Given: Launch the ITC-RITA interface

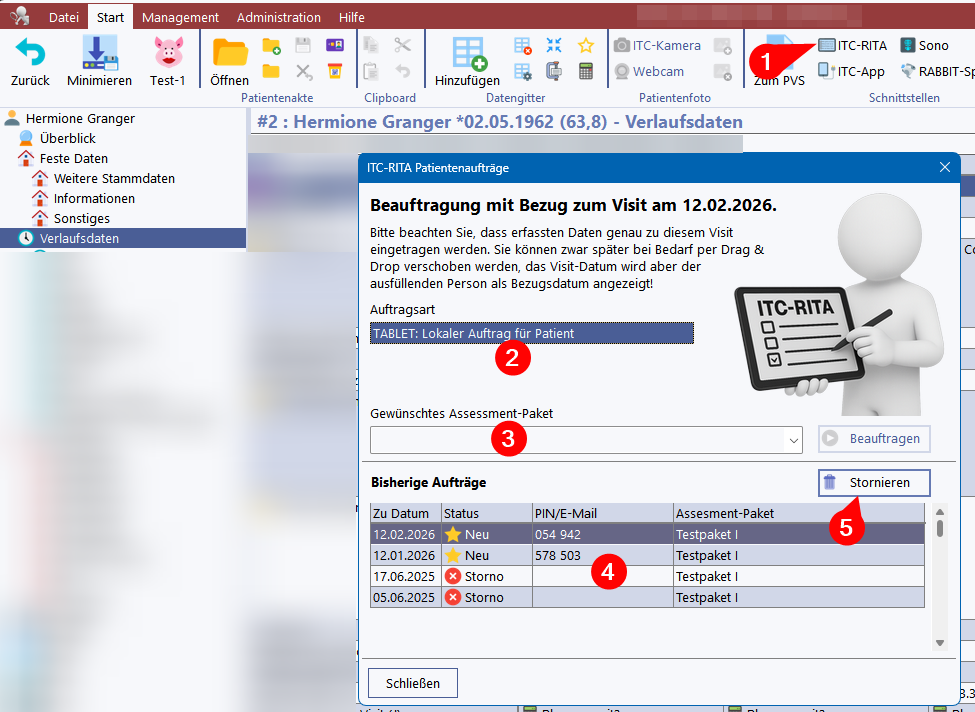Looking at the screenshot, I should tap(852, 45).
